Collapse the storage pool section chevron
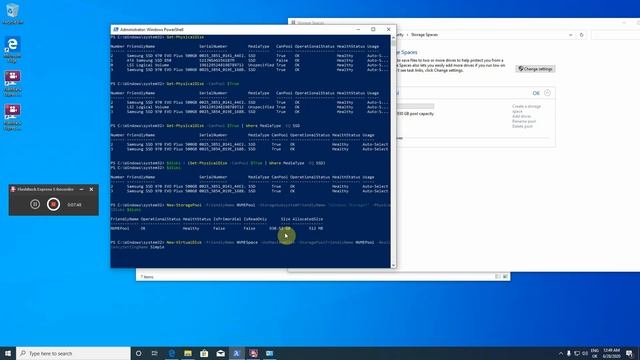This screenshot has height=360, width=640. point(547,93)
